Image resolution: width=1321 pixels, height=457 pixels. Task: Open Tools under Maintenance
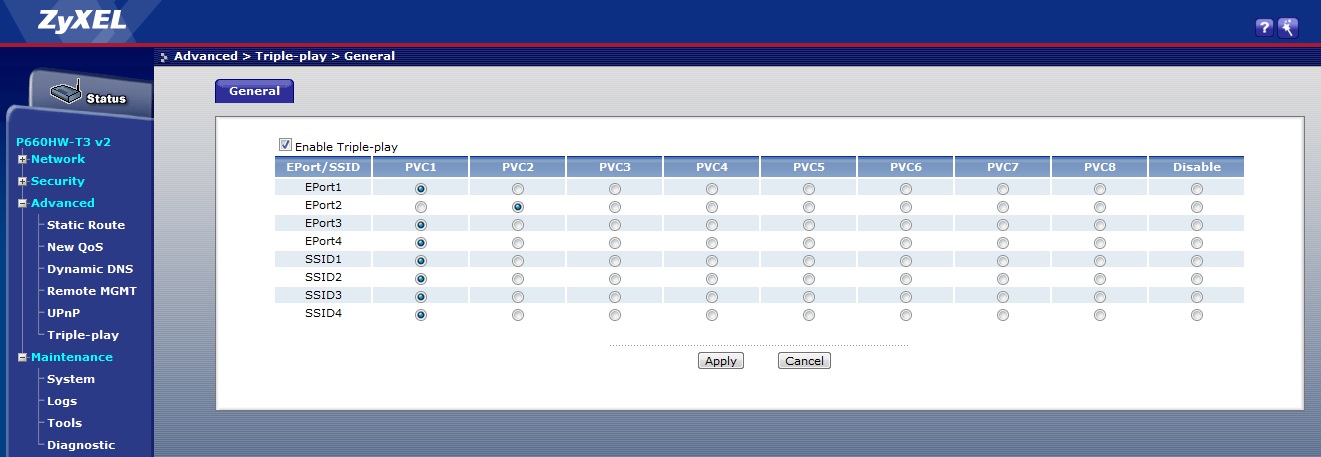65,423
